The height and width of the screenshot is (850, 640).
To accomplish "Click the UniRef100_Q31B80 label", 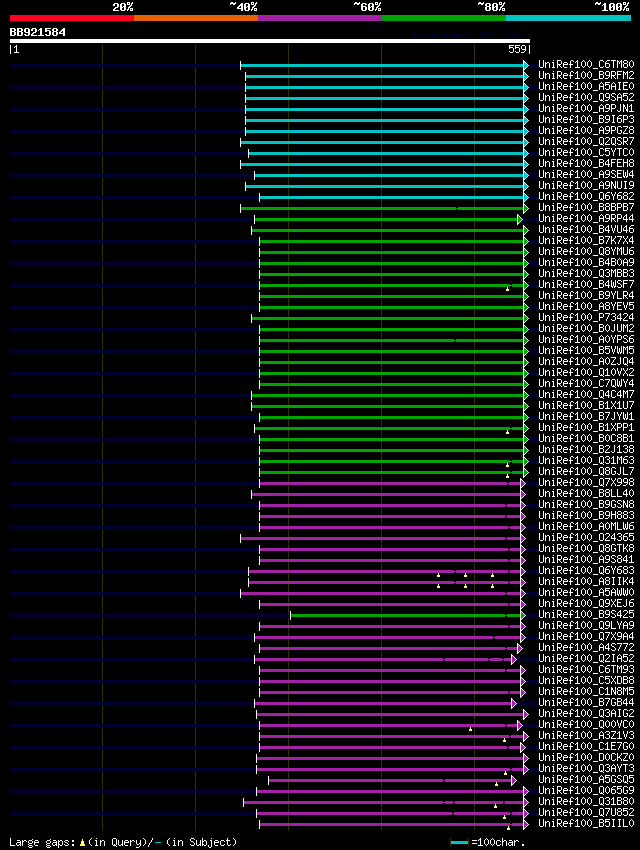I will 586,802.
